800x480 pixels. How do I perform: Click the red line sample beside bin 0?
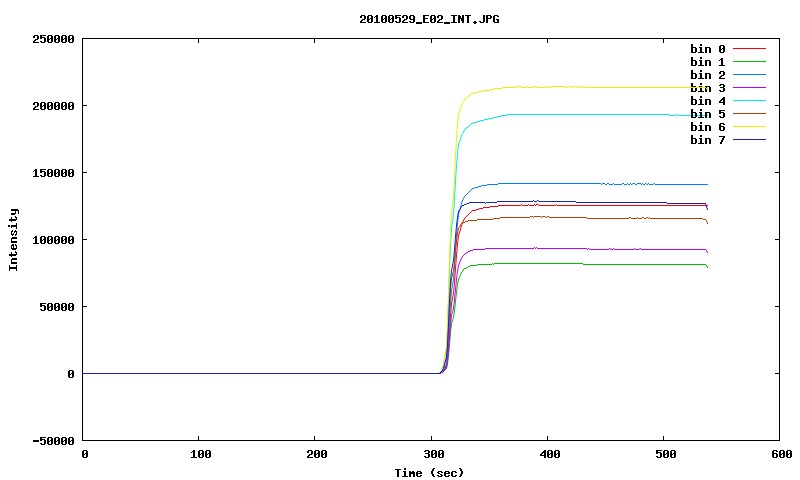pyautogui.click(x=749, y=49)
